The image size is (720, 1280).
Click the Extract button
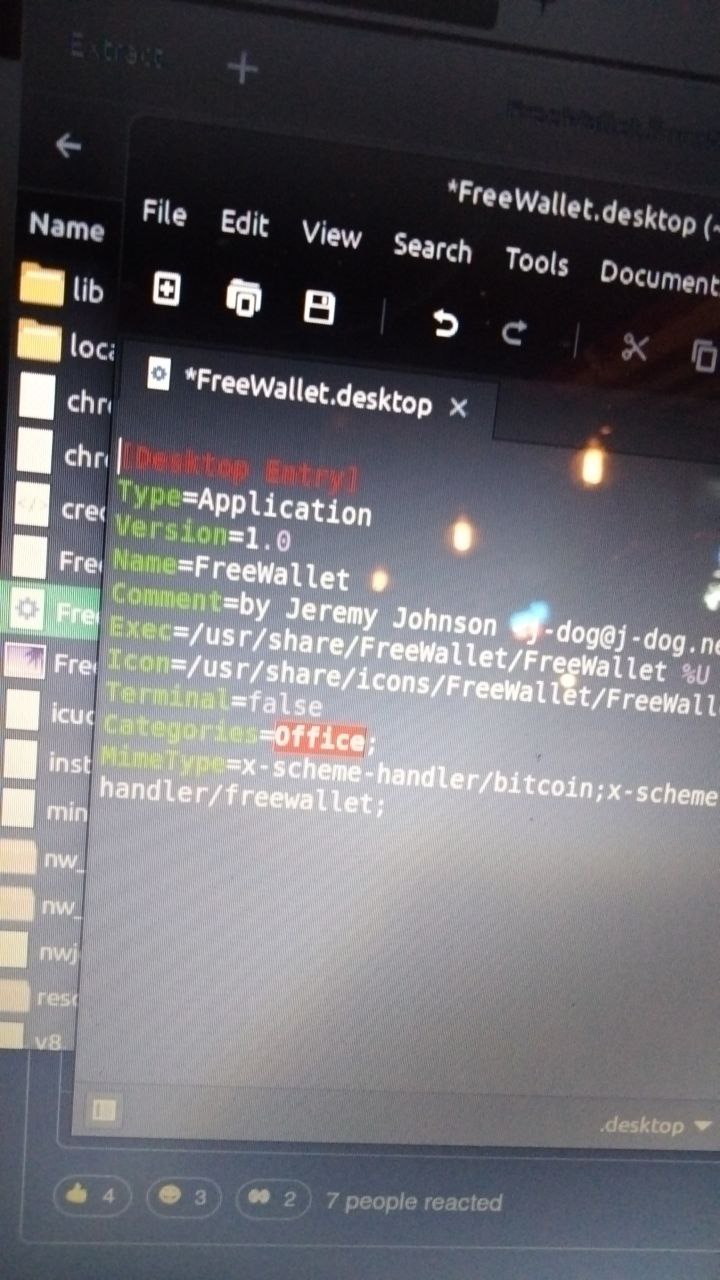click(x=115, y=52)
